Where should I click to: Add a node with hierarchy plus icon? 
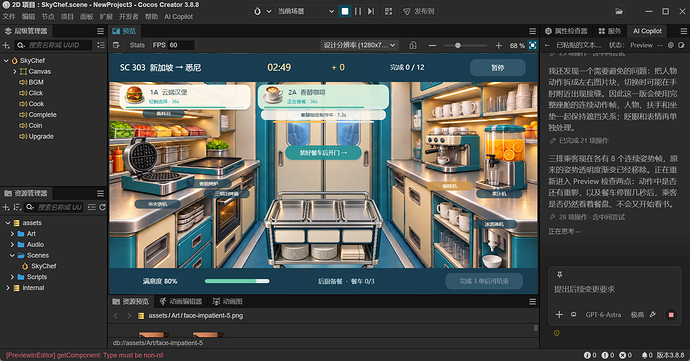pos(6,45)
